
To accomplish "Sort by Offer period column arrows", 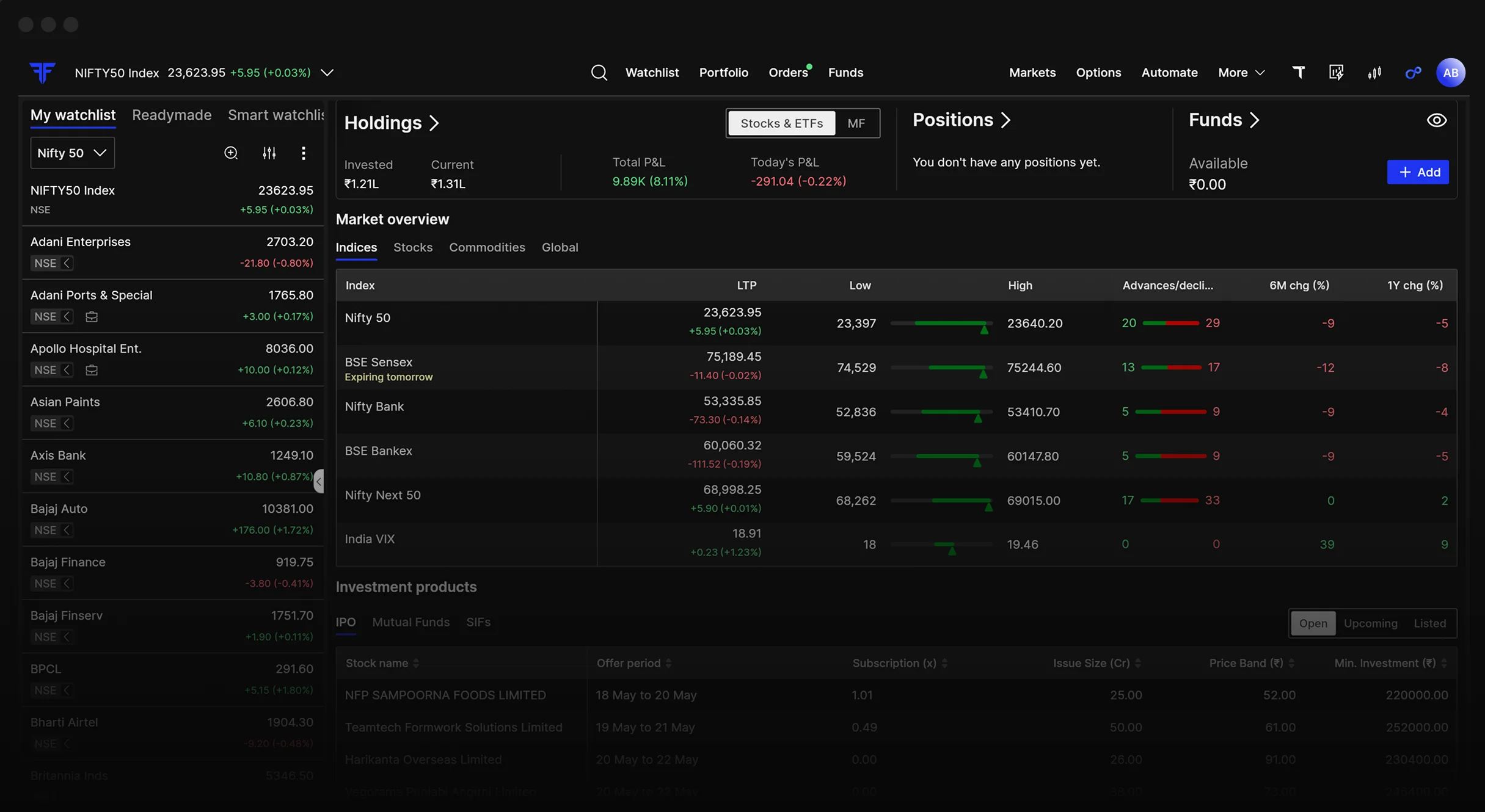I will pyautogui.click(x=668, y=663).
